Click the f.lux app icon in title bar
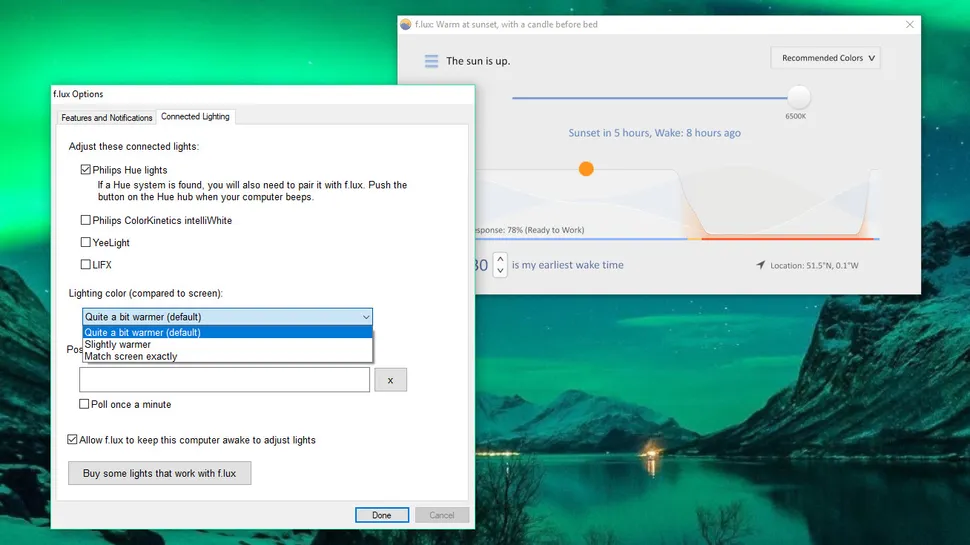 point(405,24)
